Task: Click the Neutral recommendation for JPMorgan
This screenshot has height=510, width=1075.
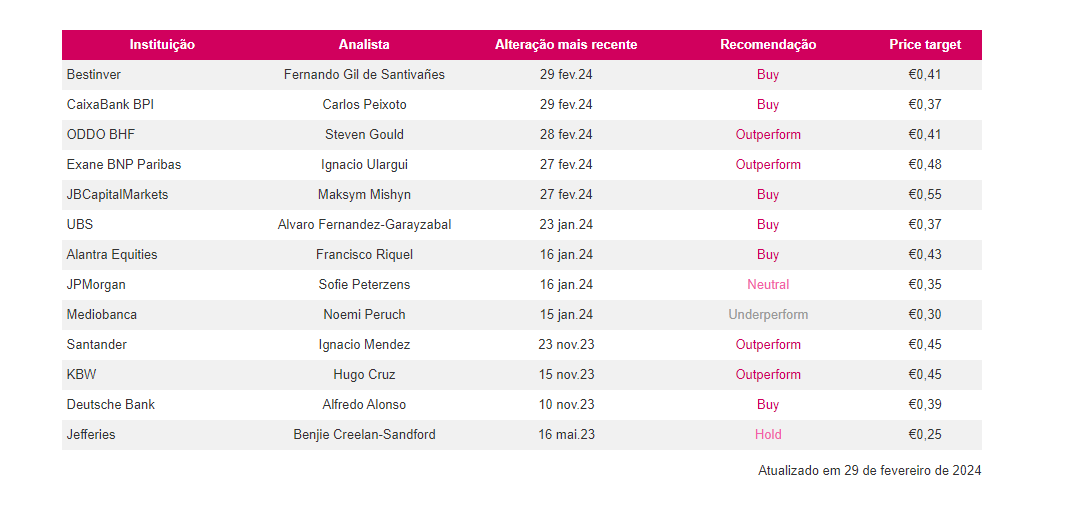Action: point(768,285)
